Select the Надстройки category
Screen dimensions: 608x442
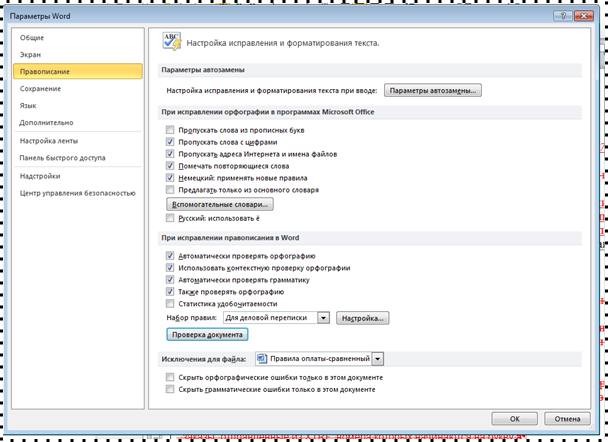point(40,176)
